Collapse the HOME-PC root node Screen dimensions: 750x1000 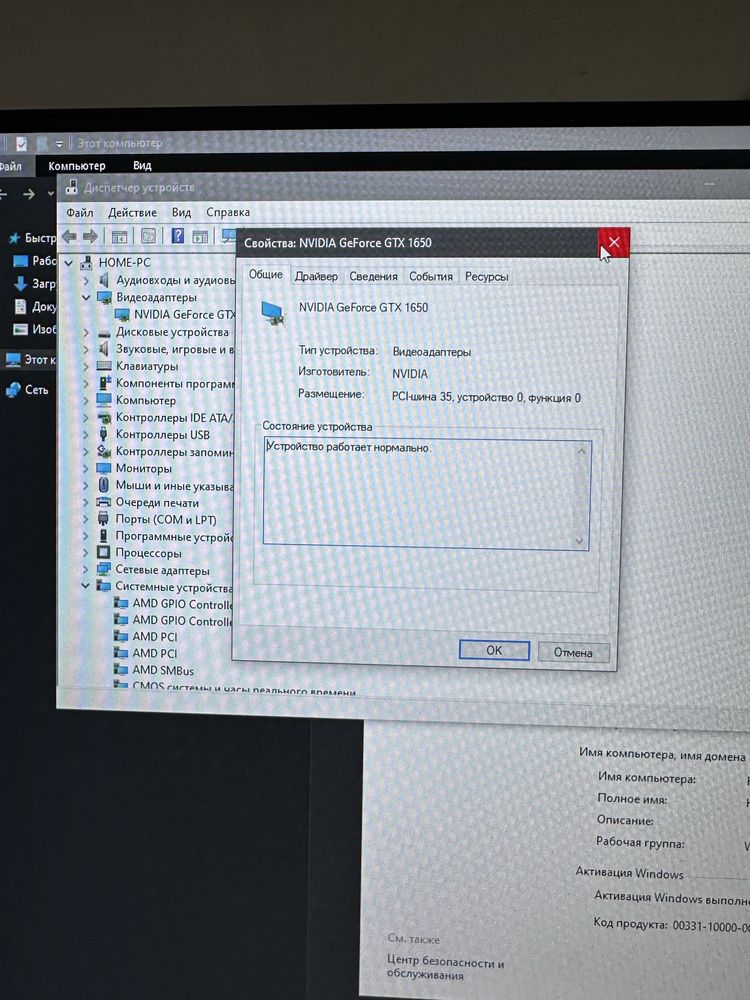69,263
